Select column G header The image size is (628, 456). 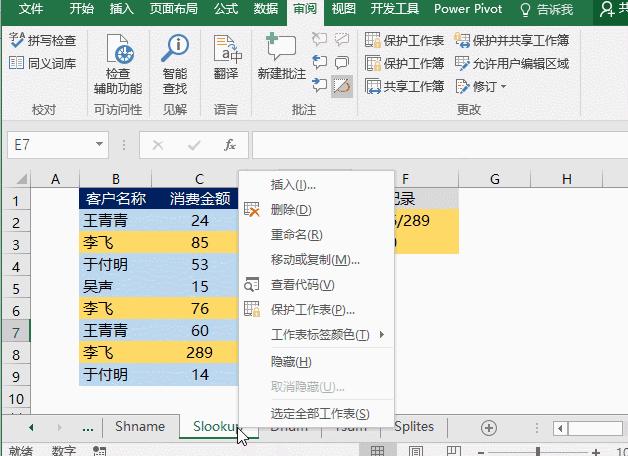pyautogui.click(x=495, y=179)
